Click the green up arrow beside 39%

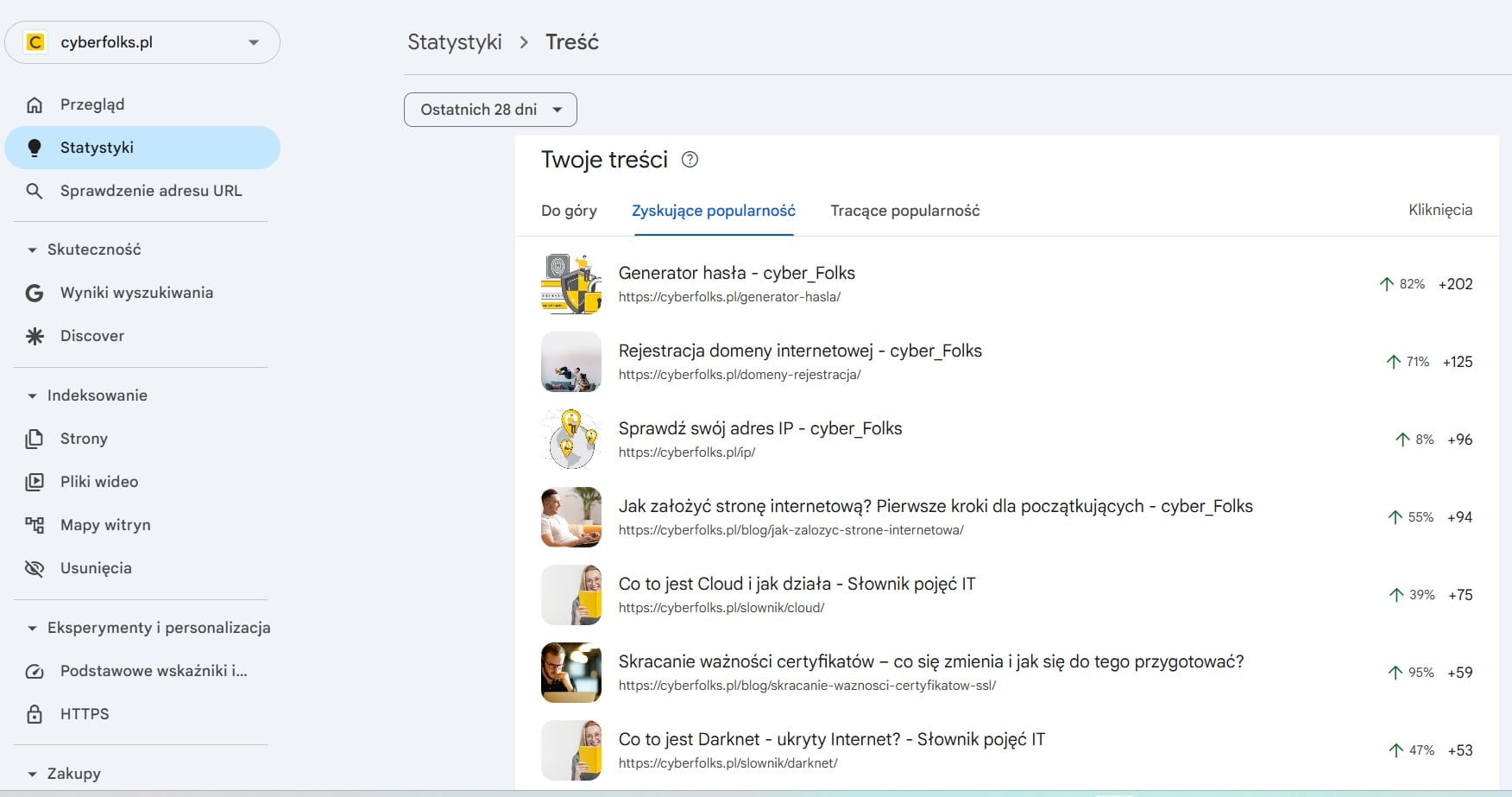pos(1396,595)
